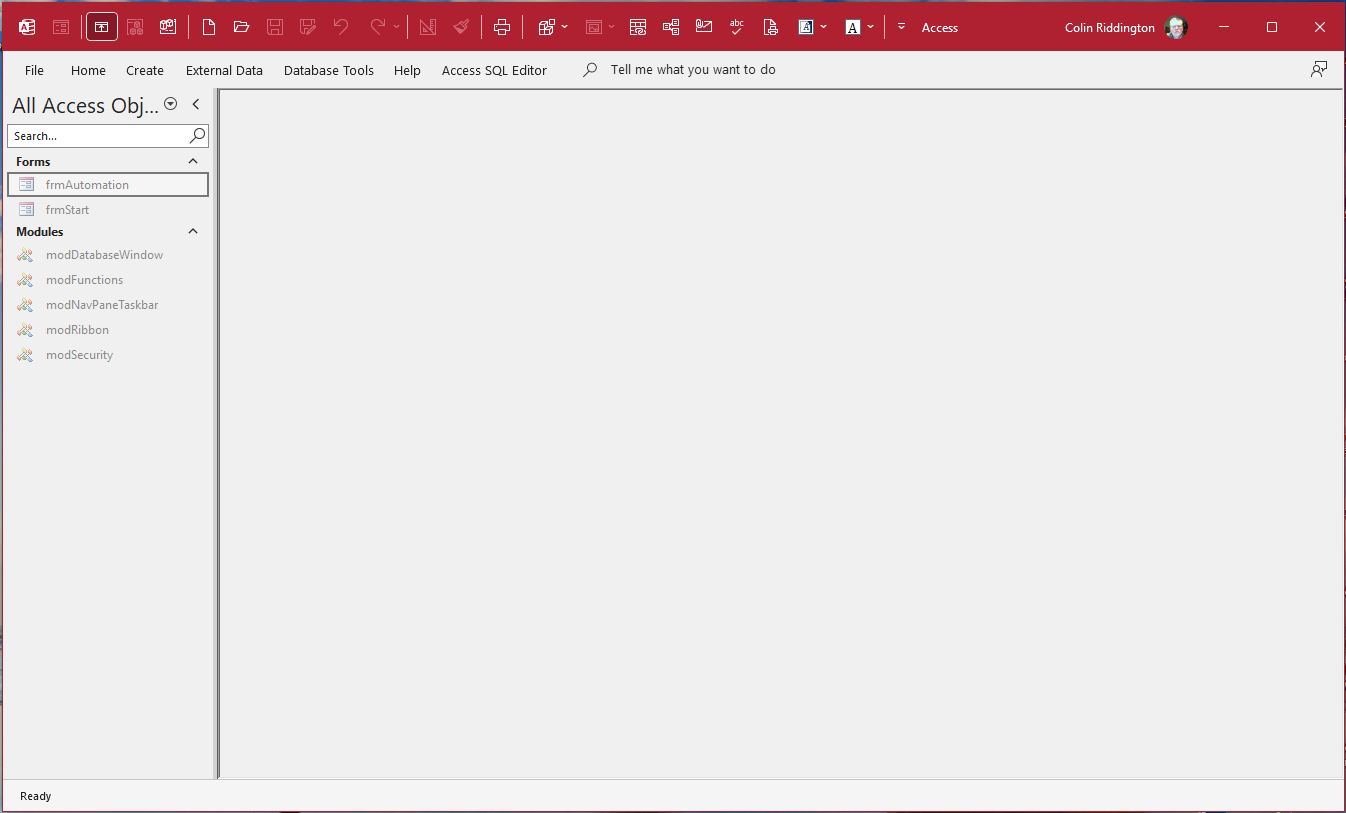Screen dimensions: 1346x813
Task: Open the File menu
Action: [x=34, y=70]
